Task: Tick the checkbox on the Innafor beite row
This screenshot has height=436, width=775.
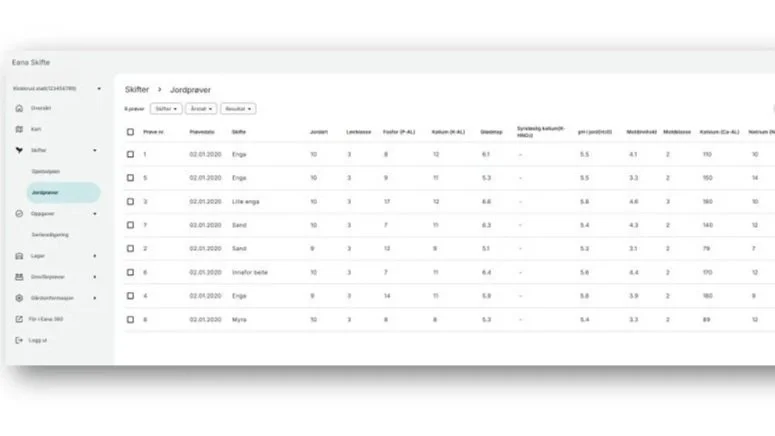Action: 130,272
